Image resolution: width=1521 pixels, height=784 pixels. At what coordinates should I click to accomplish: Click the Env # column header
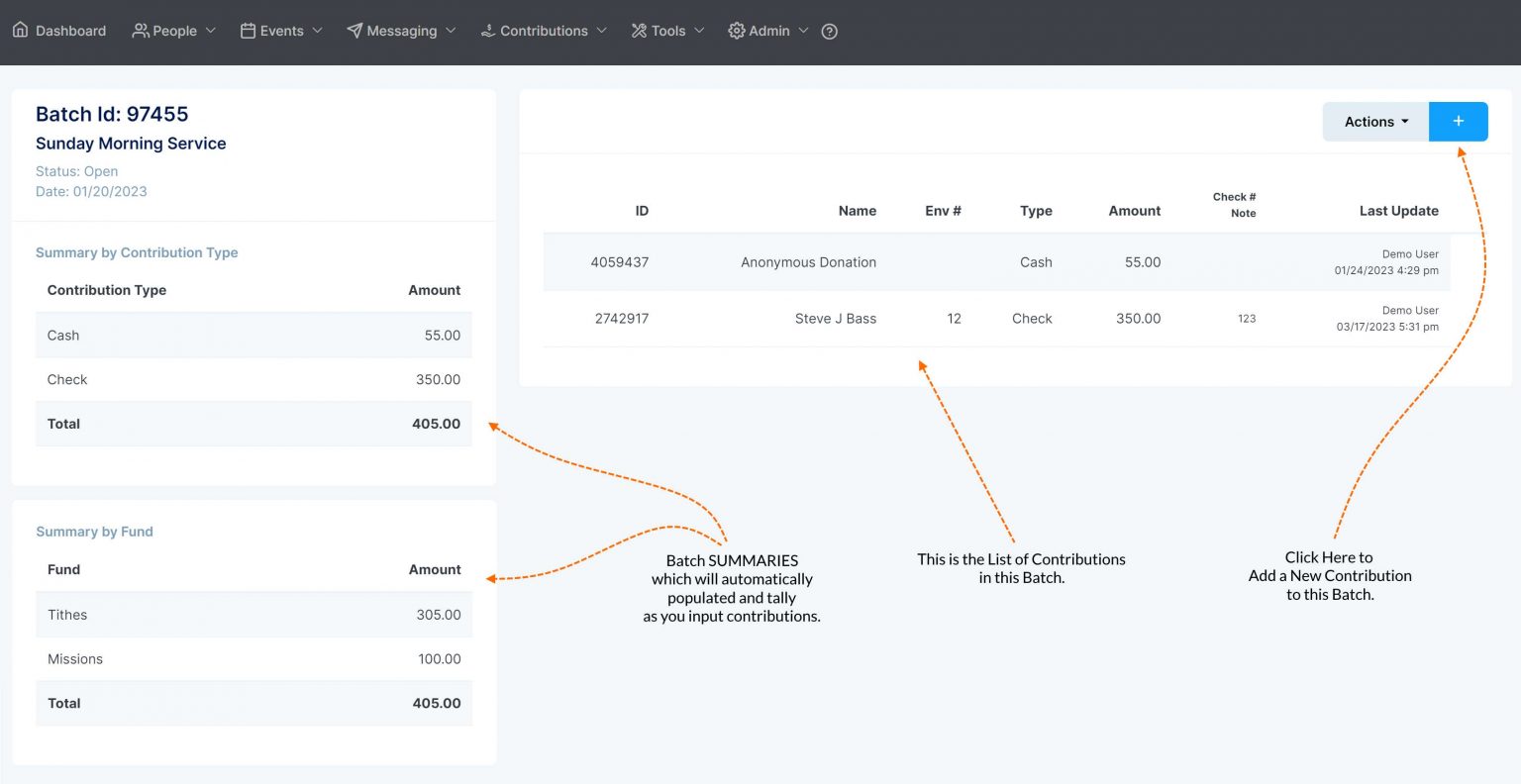click(943, 211)
